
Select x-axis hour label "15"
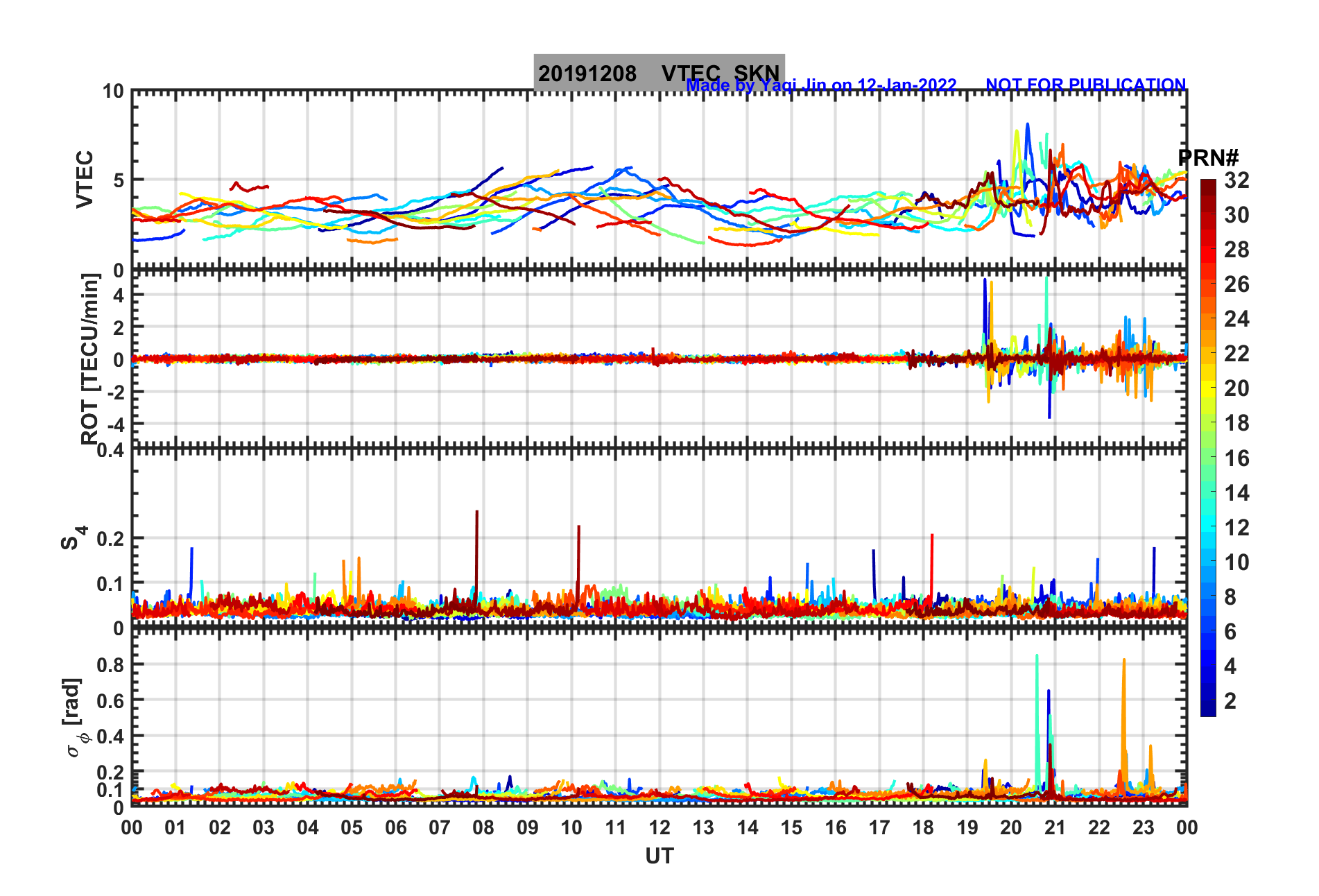[791, 828]
